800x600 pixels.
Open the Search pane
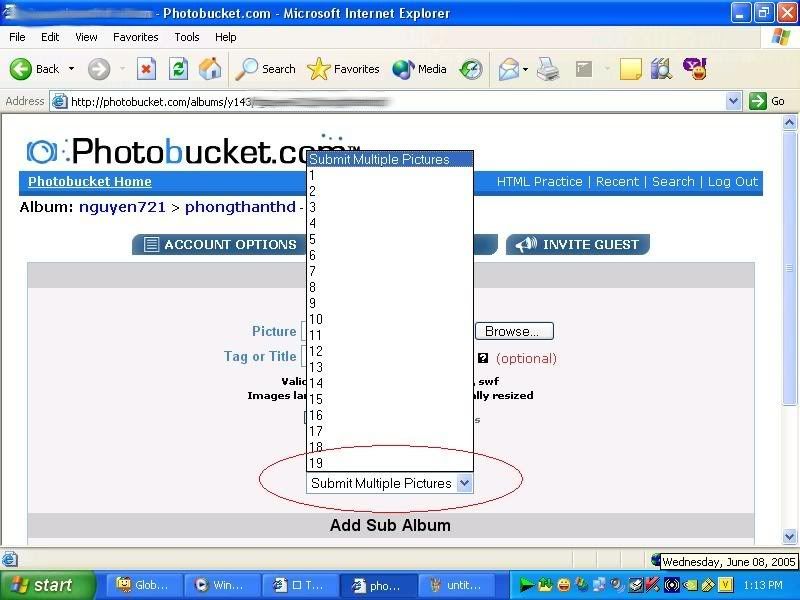[265, 69]
